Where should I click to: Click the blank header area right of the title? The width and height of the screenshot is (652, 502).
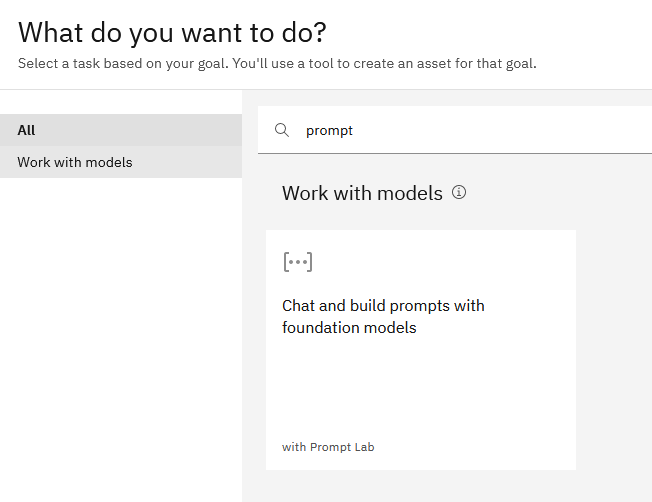[x=500, y=32]
